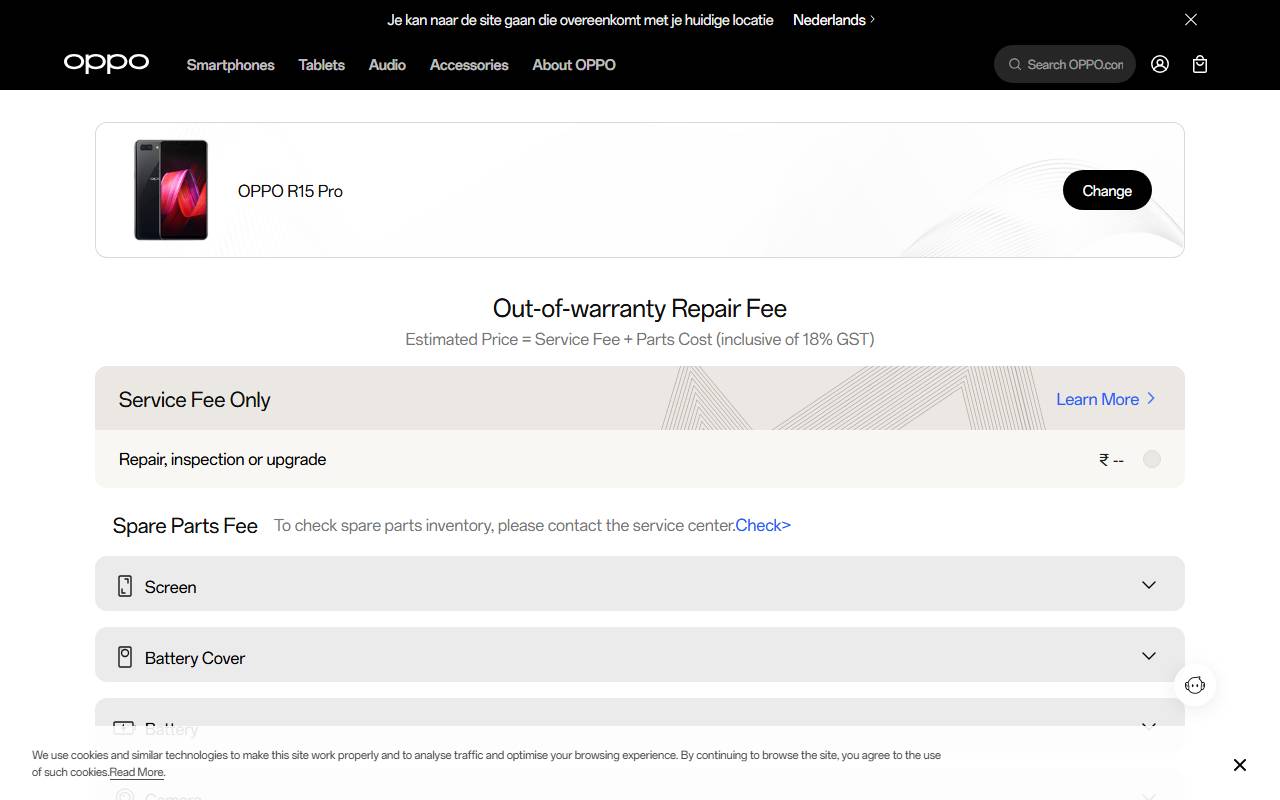
Task: Open the user account icon
Action: click(1159, 64)
